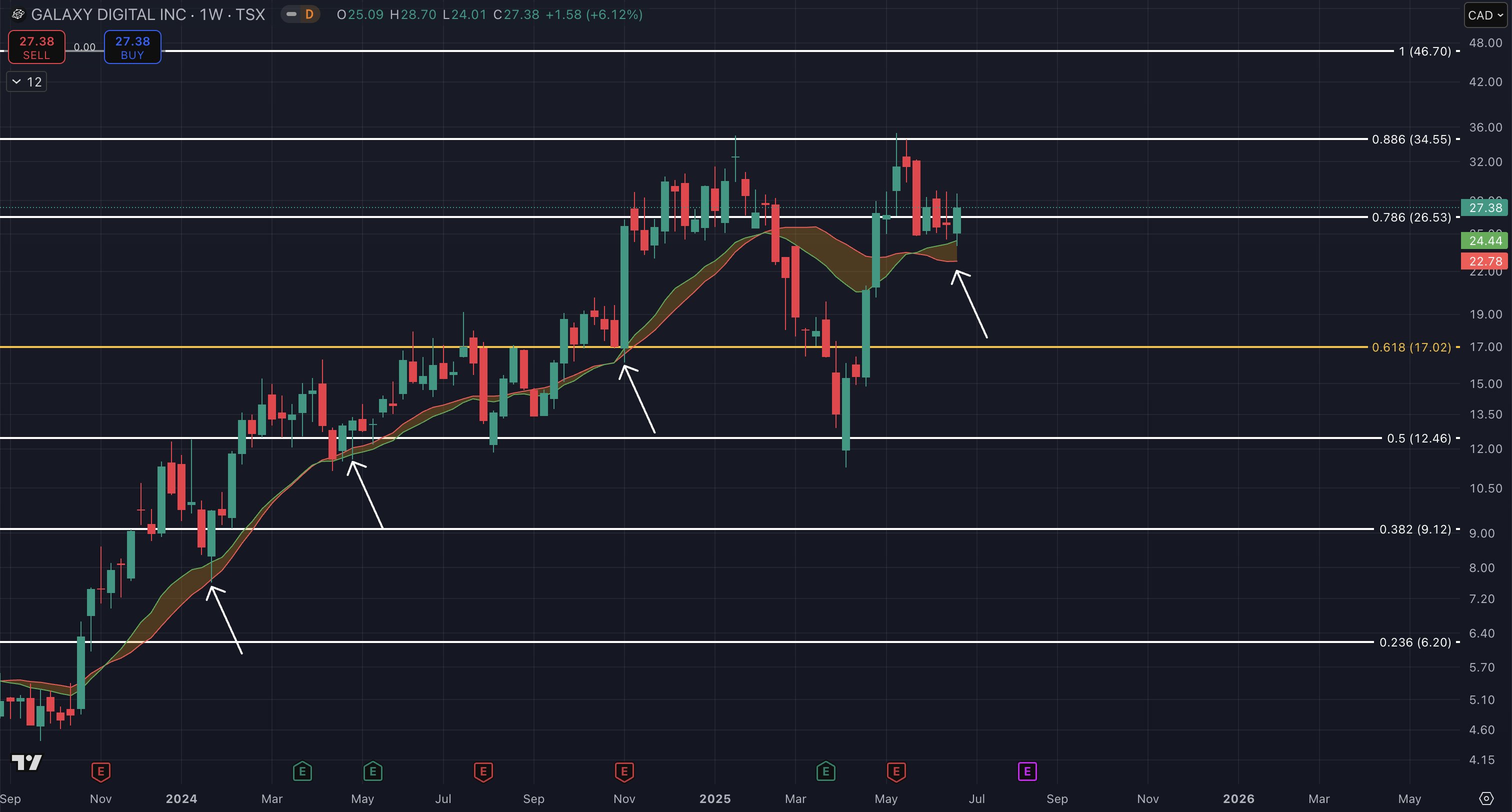Open the purple upcoming earnings marker in August 2025
This screenshot has width=1512, height=812.
(1027, 771)
